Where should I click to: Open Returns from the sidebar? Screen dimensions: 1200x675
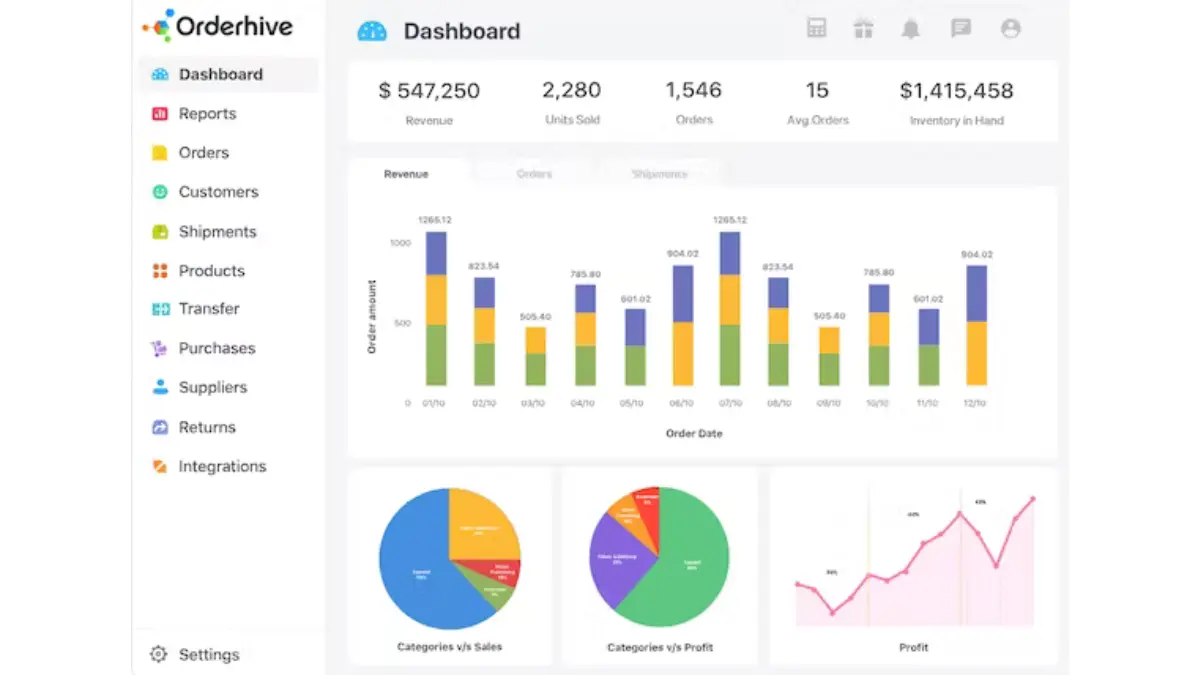(207, 427)
